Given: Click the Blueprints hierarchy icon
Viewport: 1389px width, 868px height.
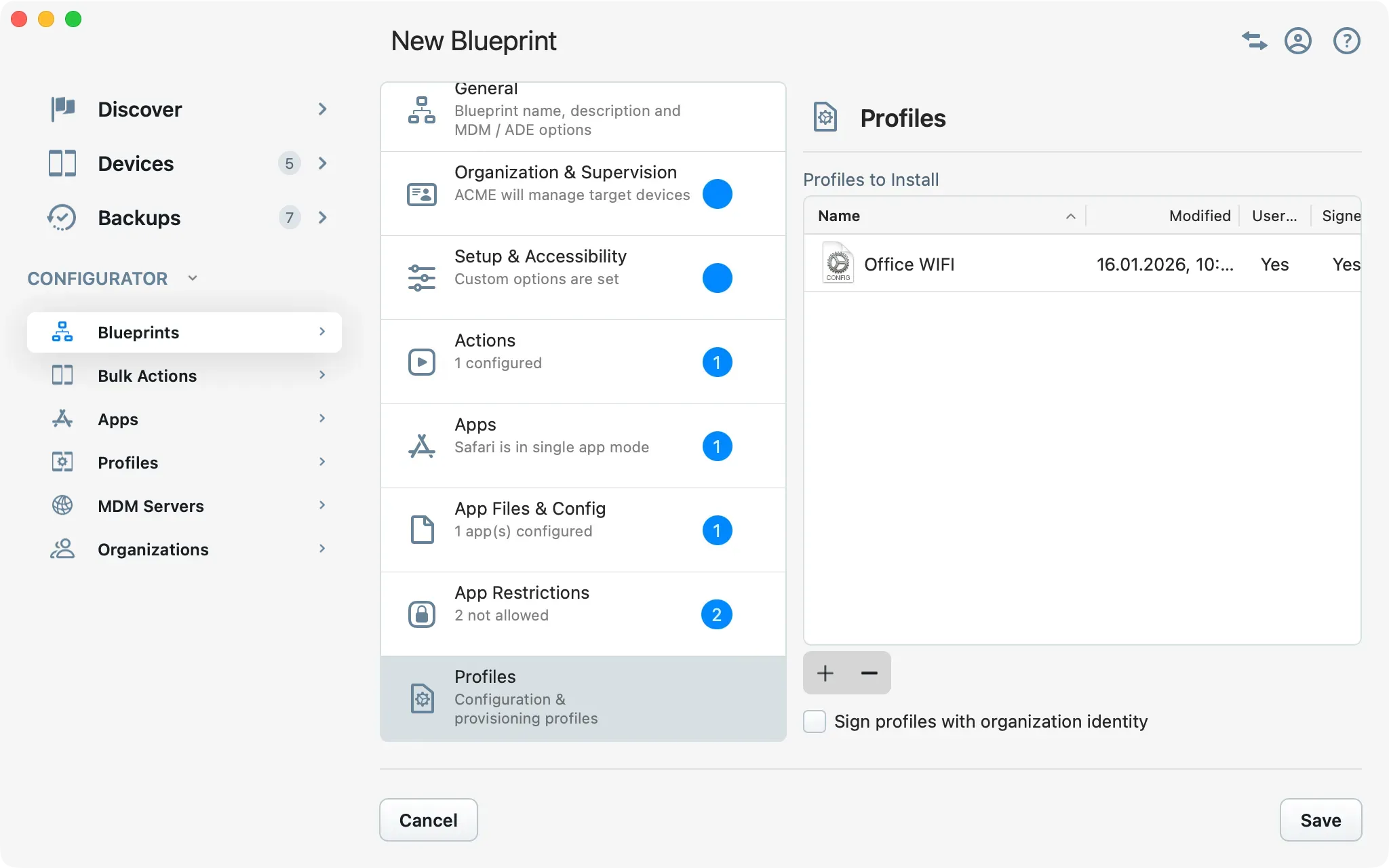Looking at the screenshot, I should (x=62, y=332).
